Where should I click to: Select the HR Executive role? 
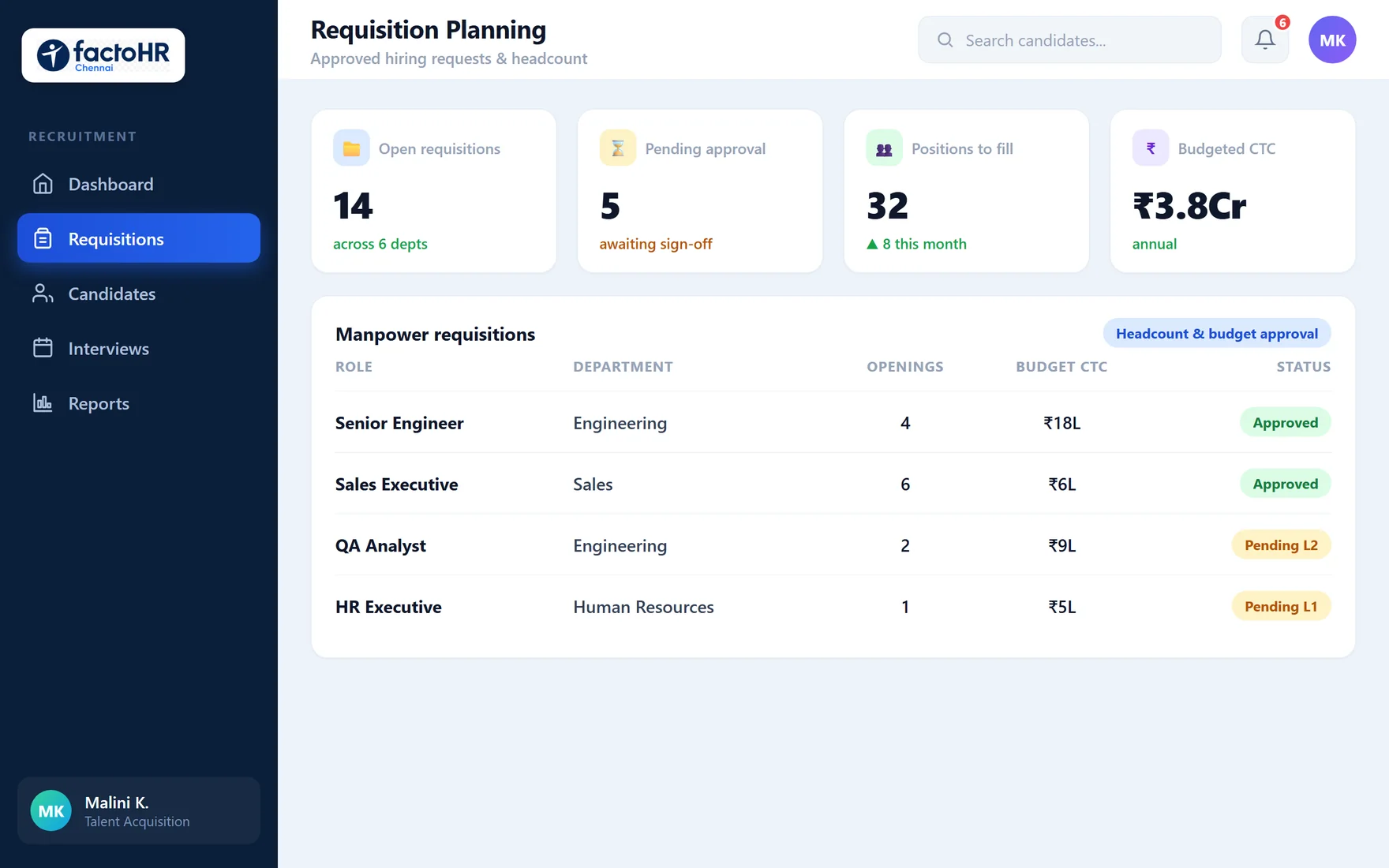pyautogui.click(x=388, y=607)
